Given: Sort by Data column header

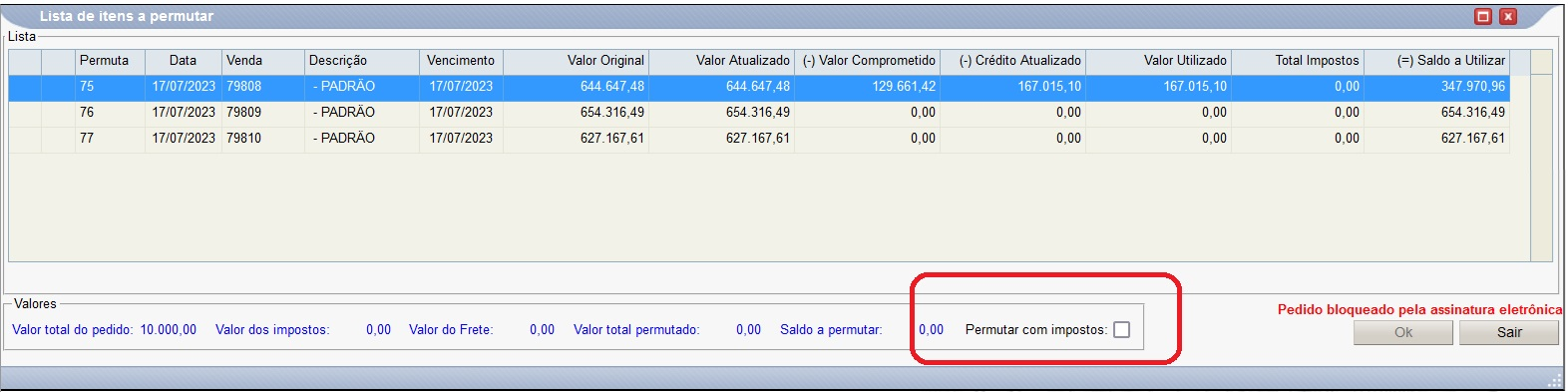Looking at the screenshot, I should [x=184, y=61].
